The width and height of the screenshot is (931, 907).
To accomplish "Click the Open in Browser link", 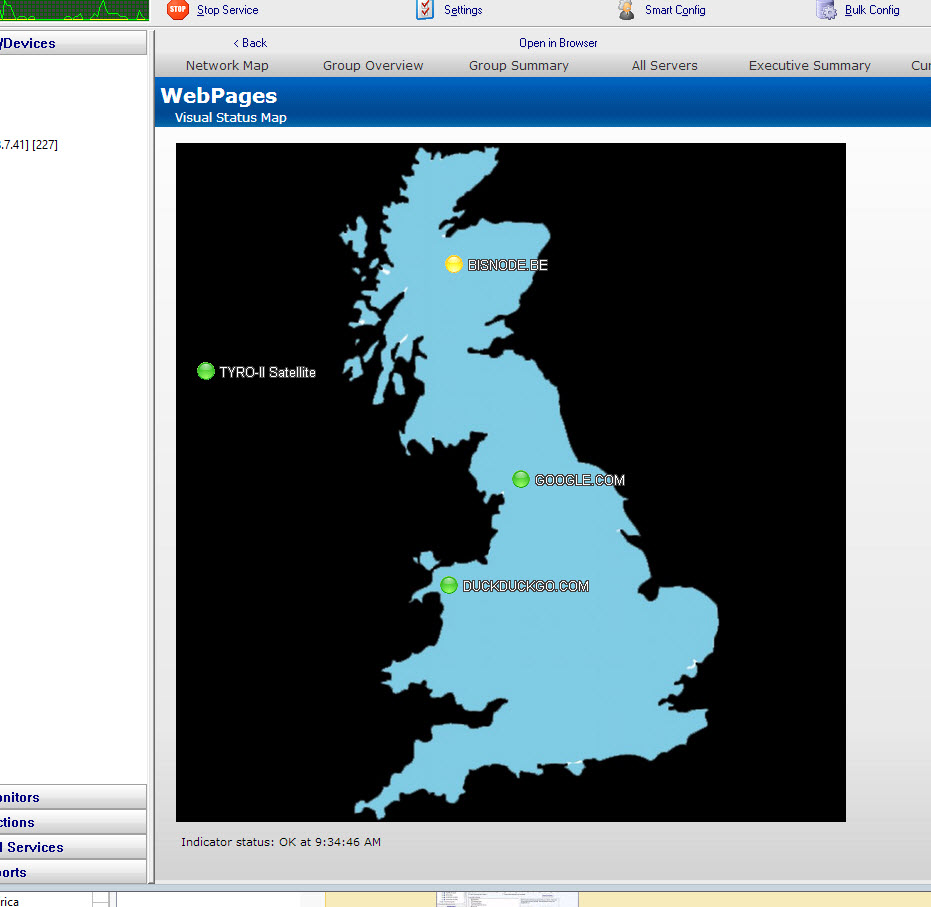I will click(x=558, y=43).
